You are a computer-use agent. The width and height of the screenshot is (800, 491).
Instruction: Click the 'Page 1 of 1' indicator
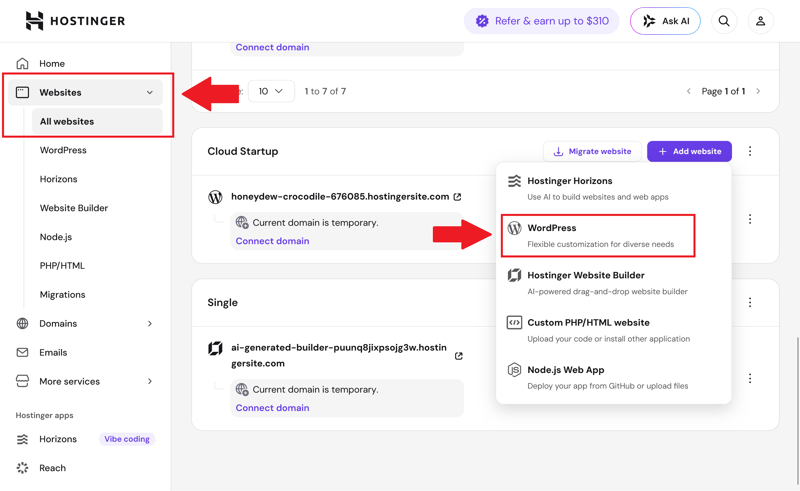[723, 91]
